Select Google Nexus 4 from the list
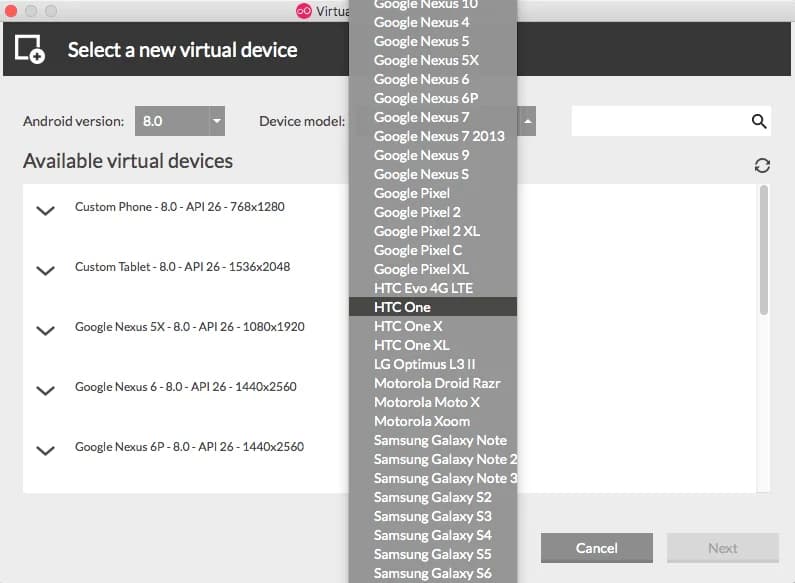Image resolution: width=795 pixels, height=583 pixels. pyautogui.click(x=433, y=22)
